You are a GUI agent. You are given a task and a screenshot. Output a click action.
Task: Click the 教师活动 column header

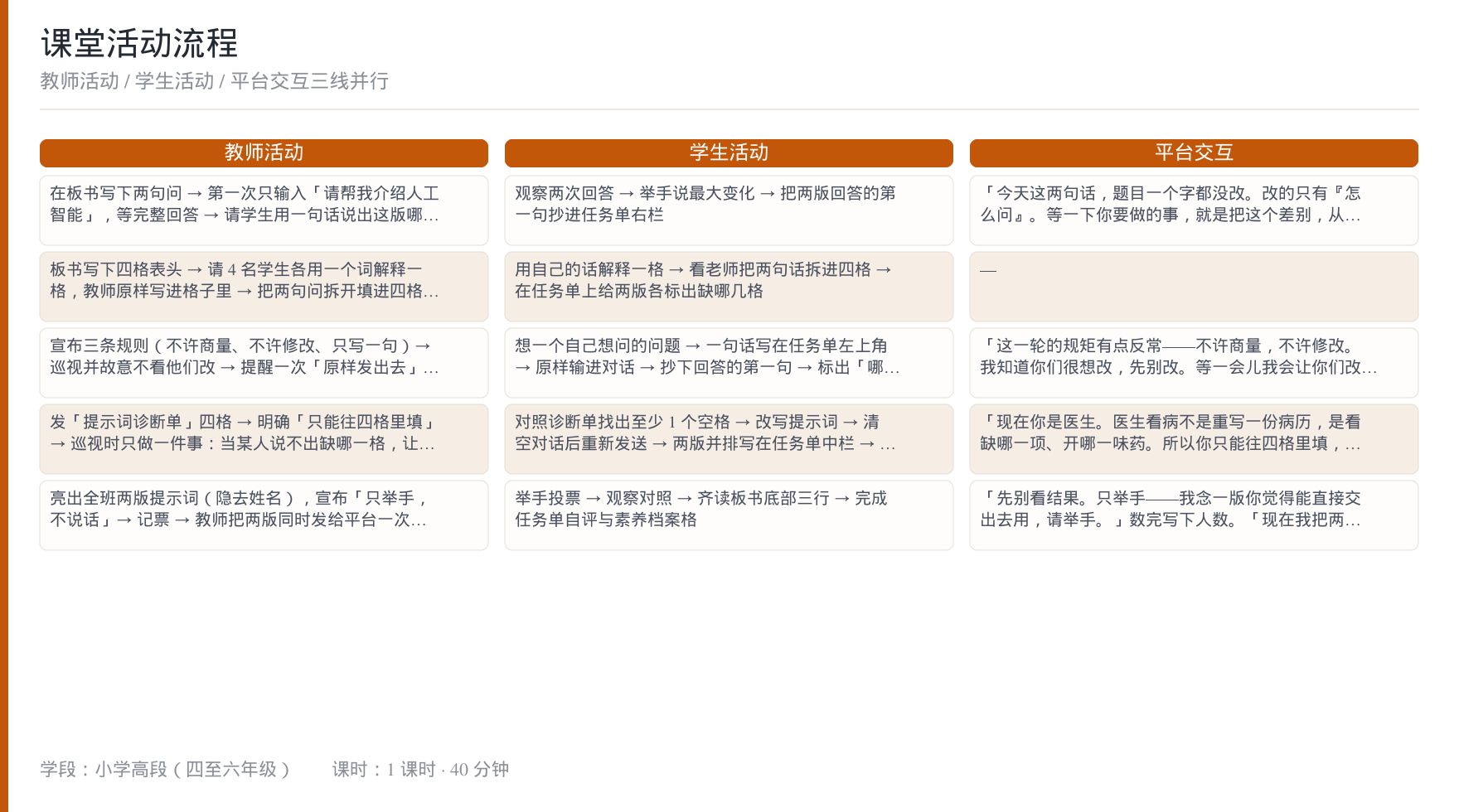pyautogui.click(x=264, y=153)
